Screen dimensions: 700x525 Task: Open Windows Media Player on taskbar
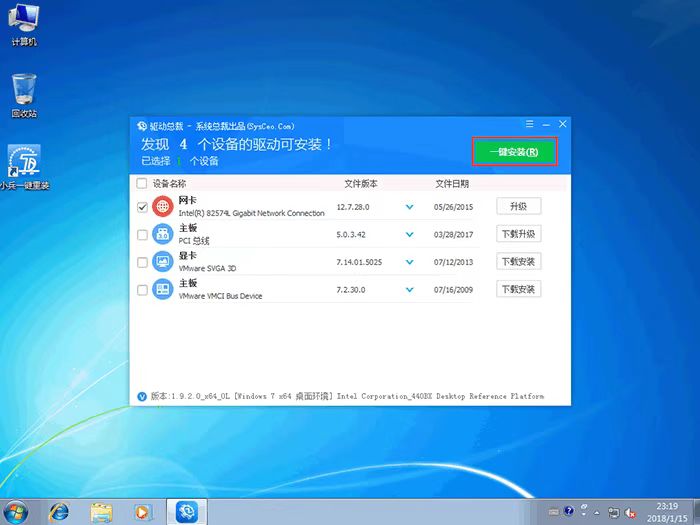[143, 512]
